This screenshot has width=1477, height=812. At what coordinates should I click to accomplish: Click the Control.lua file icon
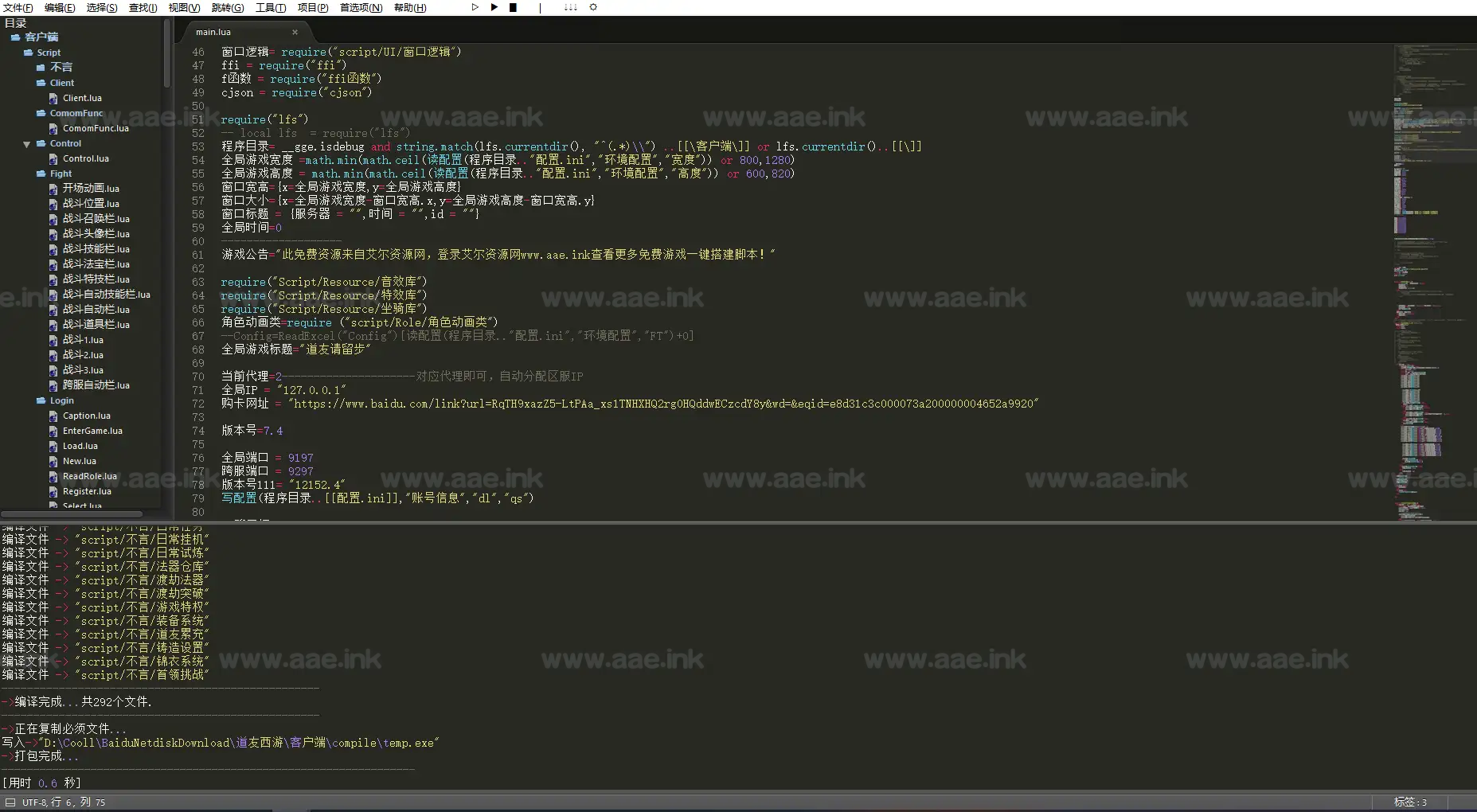[x=53, y=159]
